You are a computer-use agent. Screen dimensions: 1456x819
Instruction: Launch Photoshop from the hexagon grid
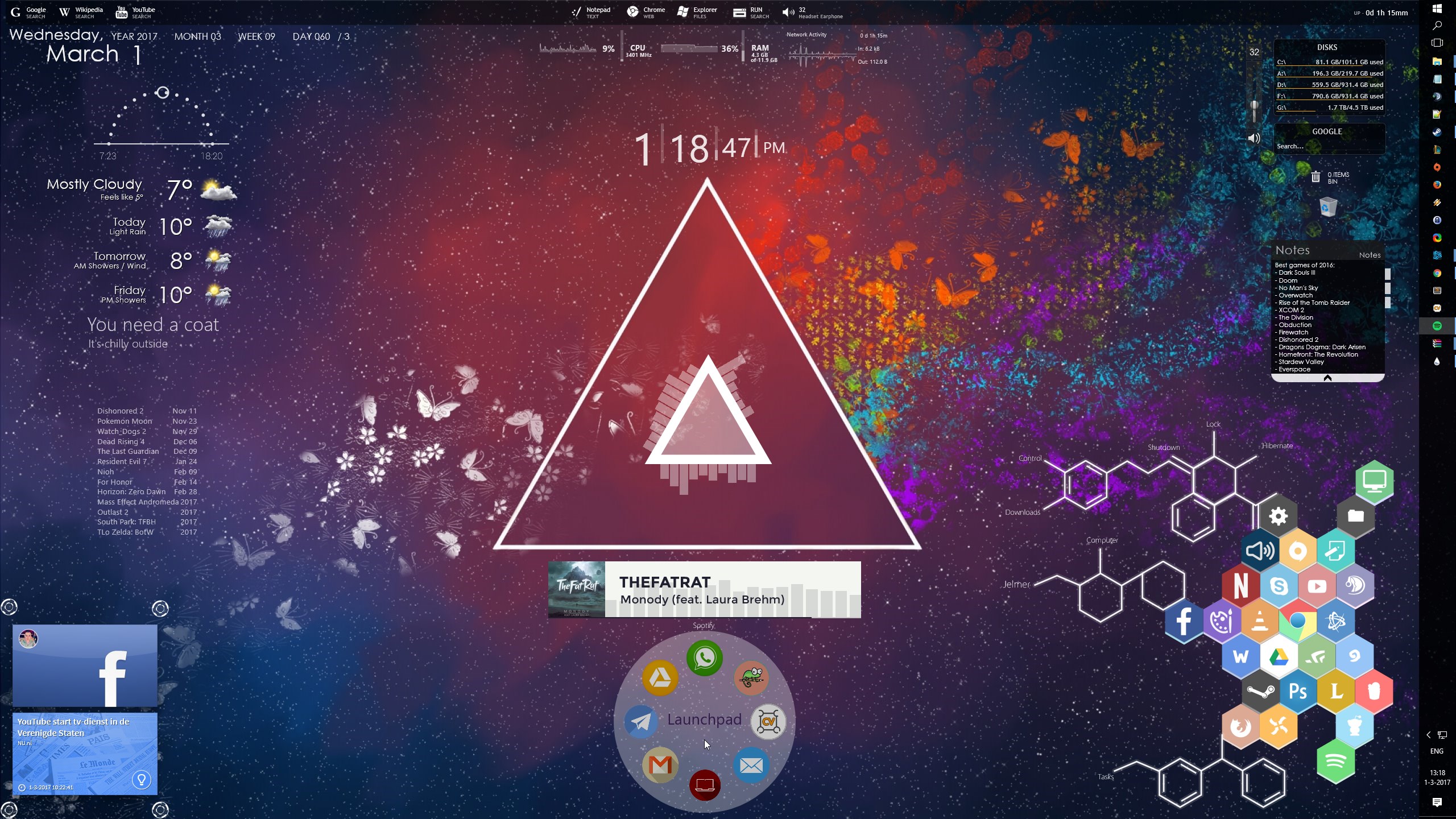[x=1297, y=691]
